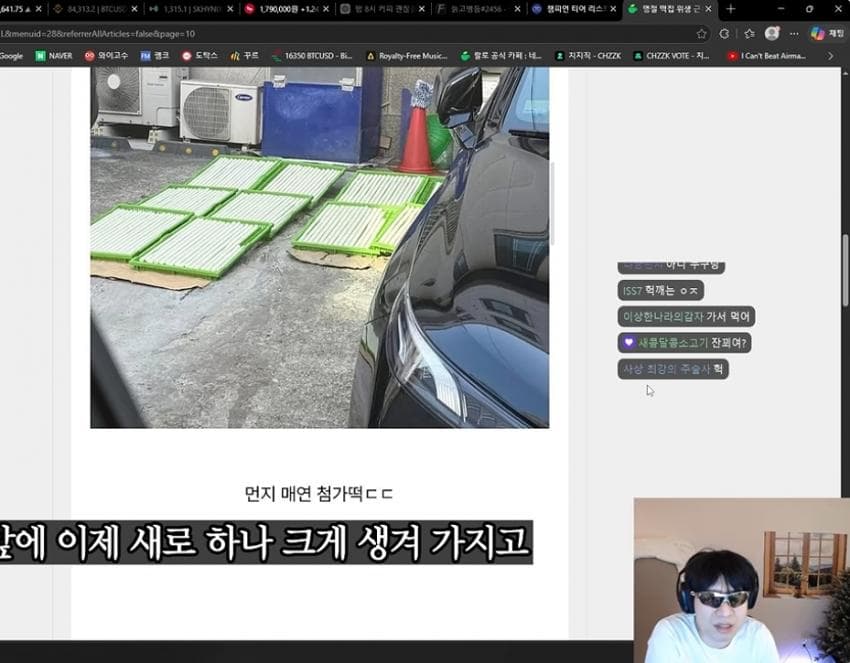Image resolution: width=850 pixels, height=663 pixels.
Task: Open the favorites list icon
Action: (x=749, y=34)
